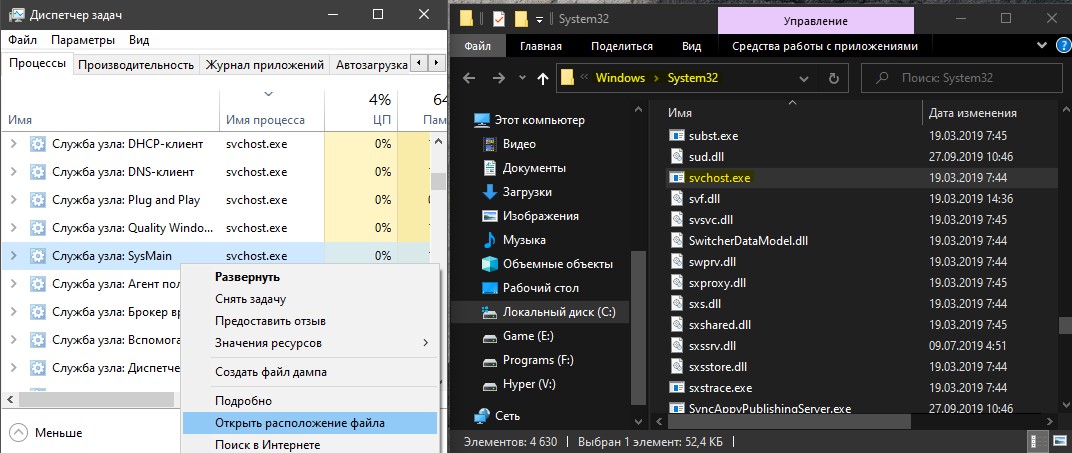1072x453 pixels.
Task: Select subst.exe file in list
Action: tap(713, 136)
